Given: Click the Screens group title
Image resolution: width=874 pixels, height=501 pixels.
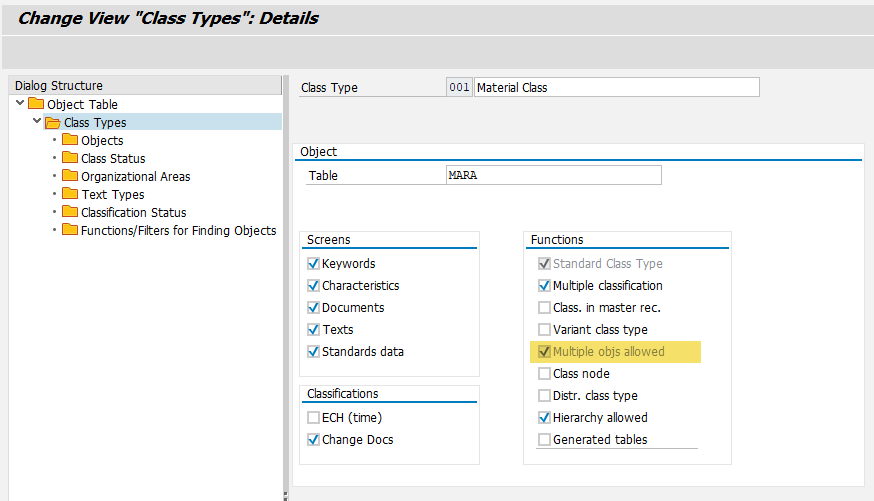Looking at the screenshot, I should pos(328,240).
